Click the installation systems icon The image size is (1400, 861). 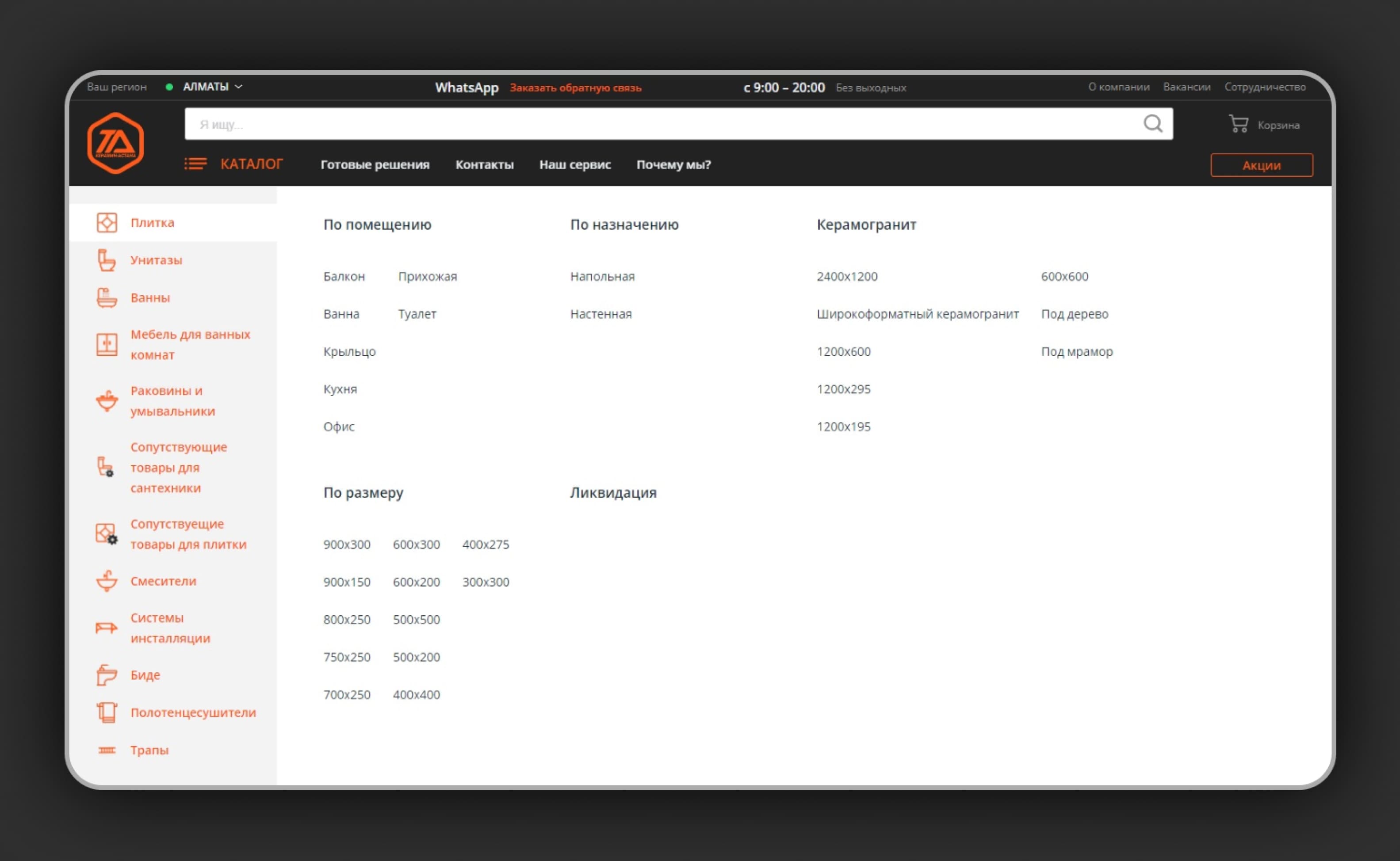(107, 628)
